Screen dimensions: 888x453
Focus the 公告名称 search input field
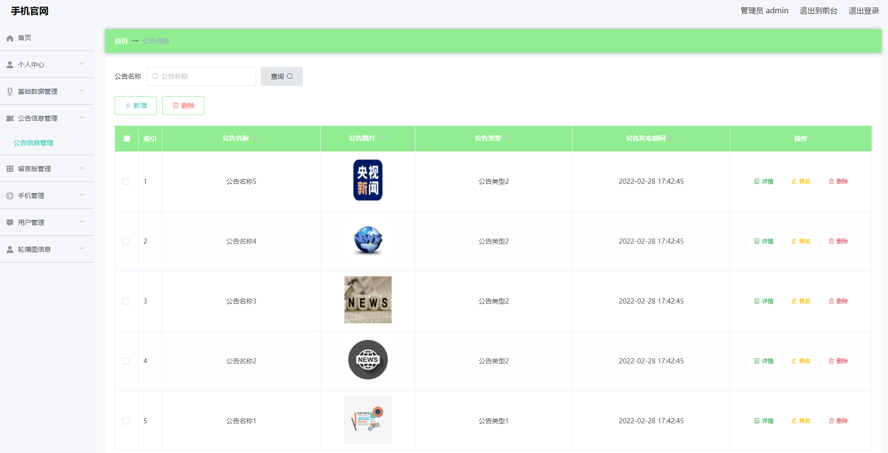click(x=205, y=76)
